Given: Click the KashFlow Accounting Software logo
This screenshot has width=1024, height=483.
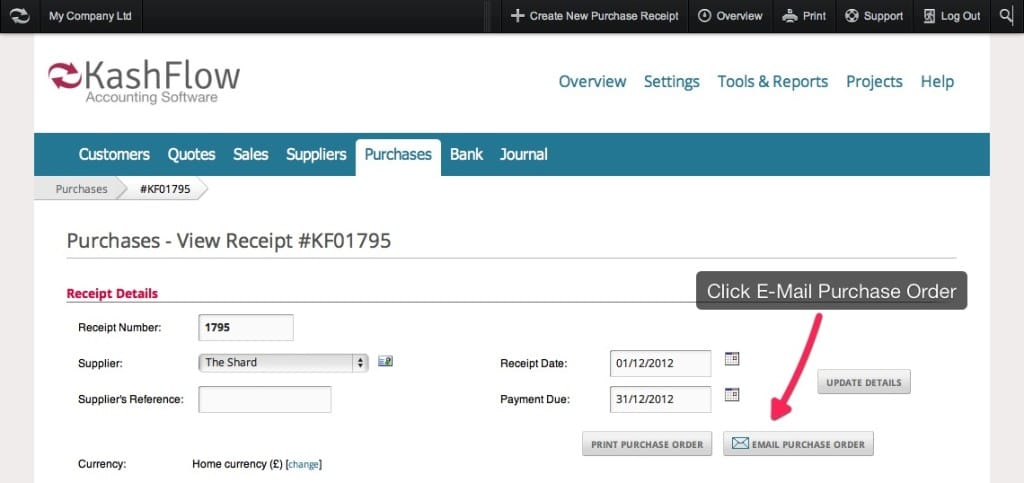Looking at the screenshot, I should pyautogui.click(x=144, y=82).
